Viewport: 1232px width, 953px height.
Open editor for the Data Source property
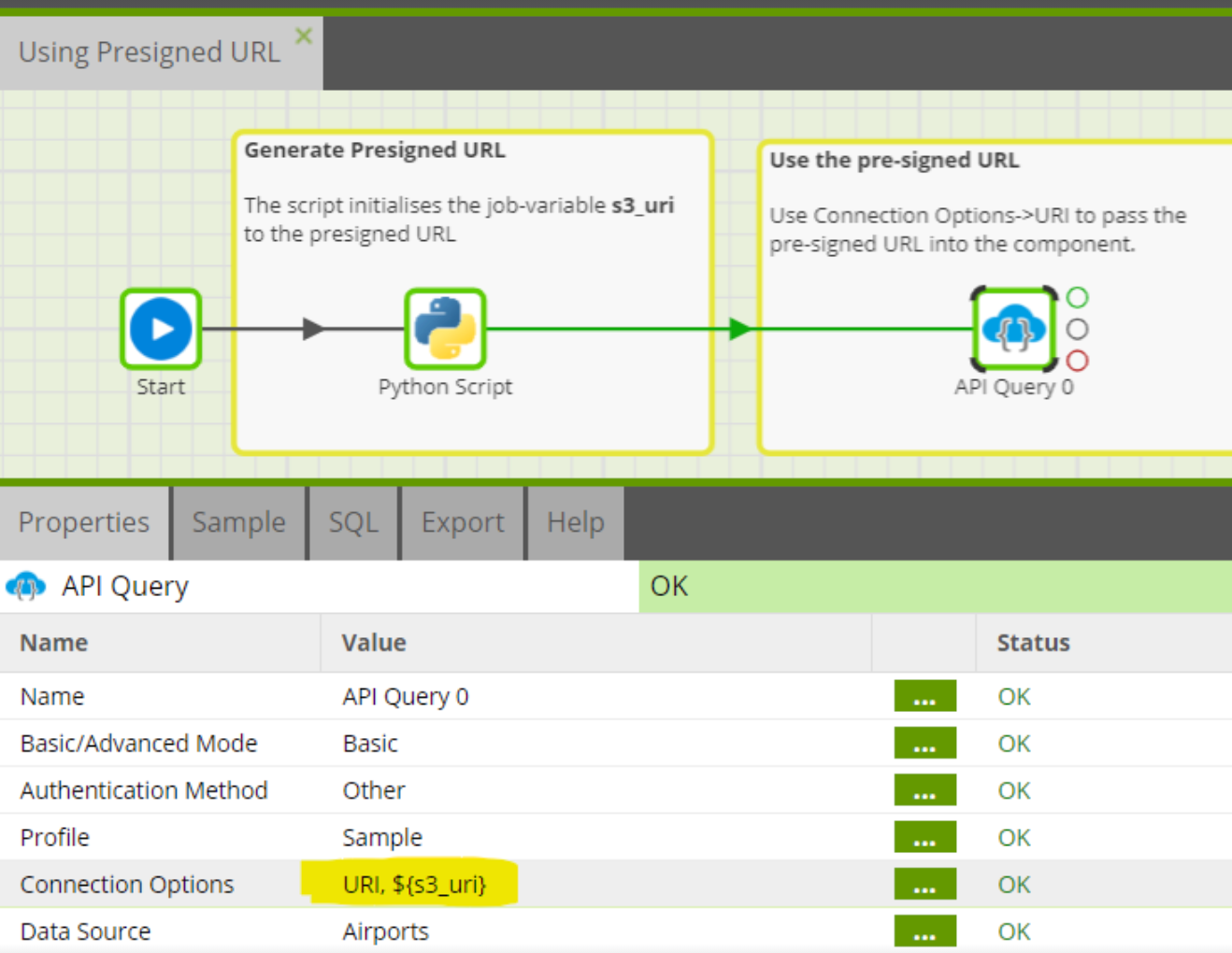click(924, 932)
